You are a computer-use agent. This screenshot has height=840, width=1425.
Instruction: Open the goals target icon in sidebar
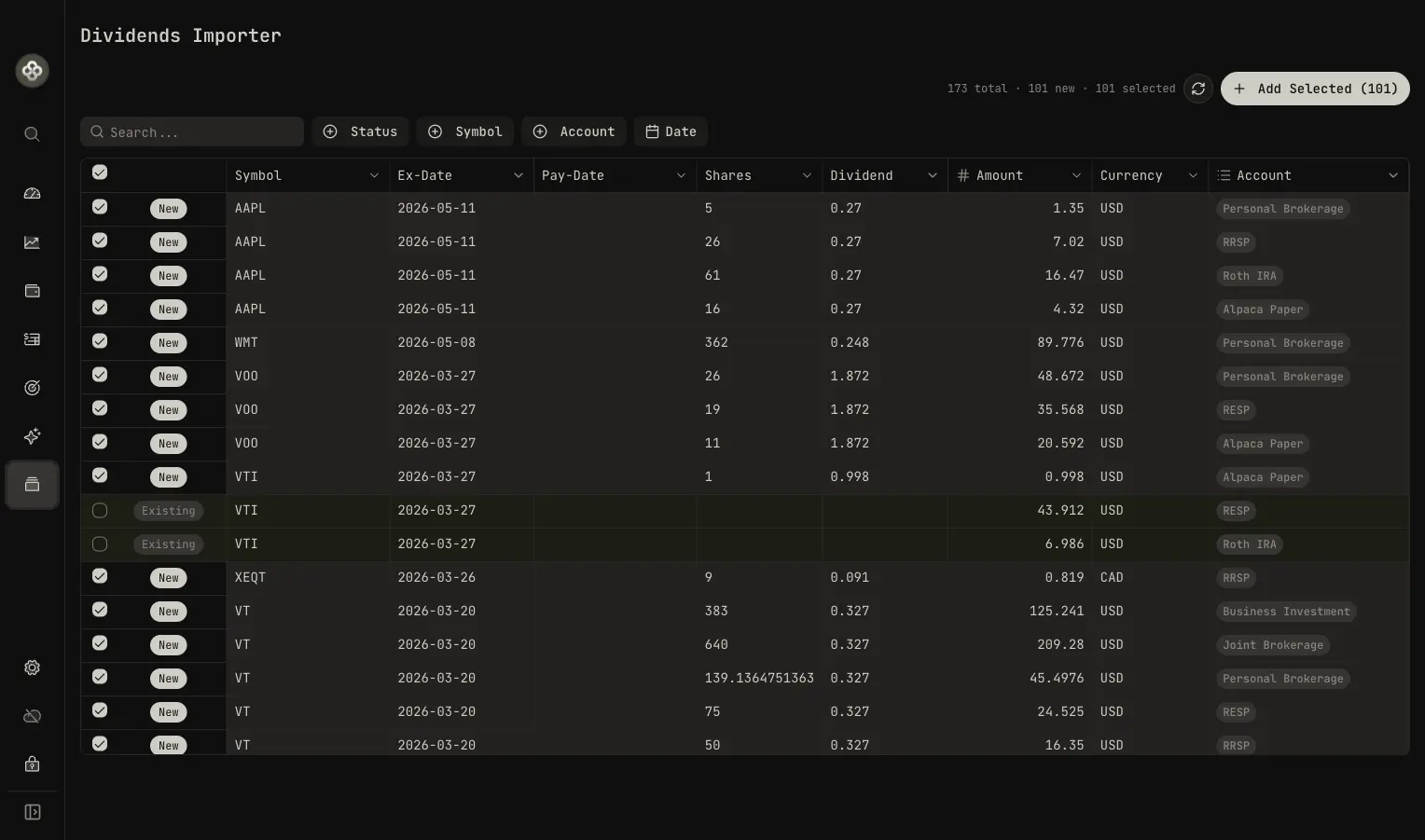tap(32, 388)
